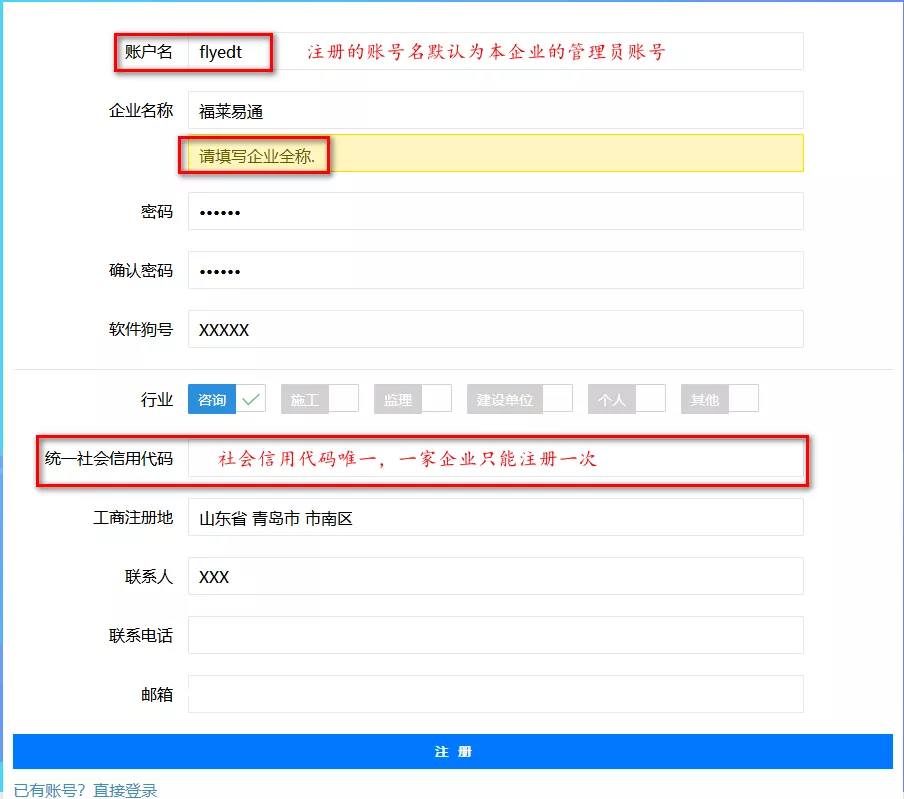Image resolution: width=904 pixels, height=799 pixels.
Task: Open the 工商注册地 region selector
Action: 495,518
